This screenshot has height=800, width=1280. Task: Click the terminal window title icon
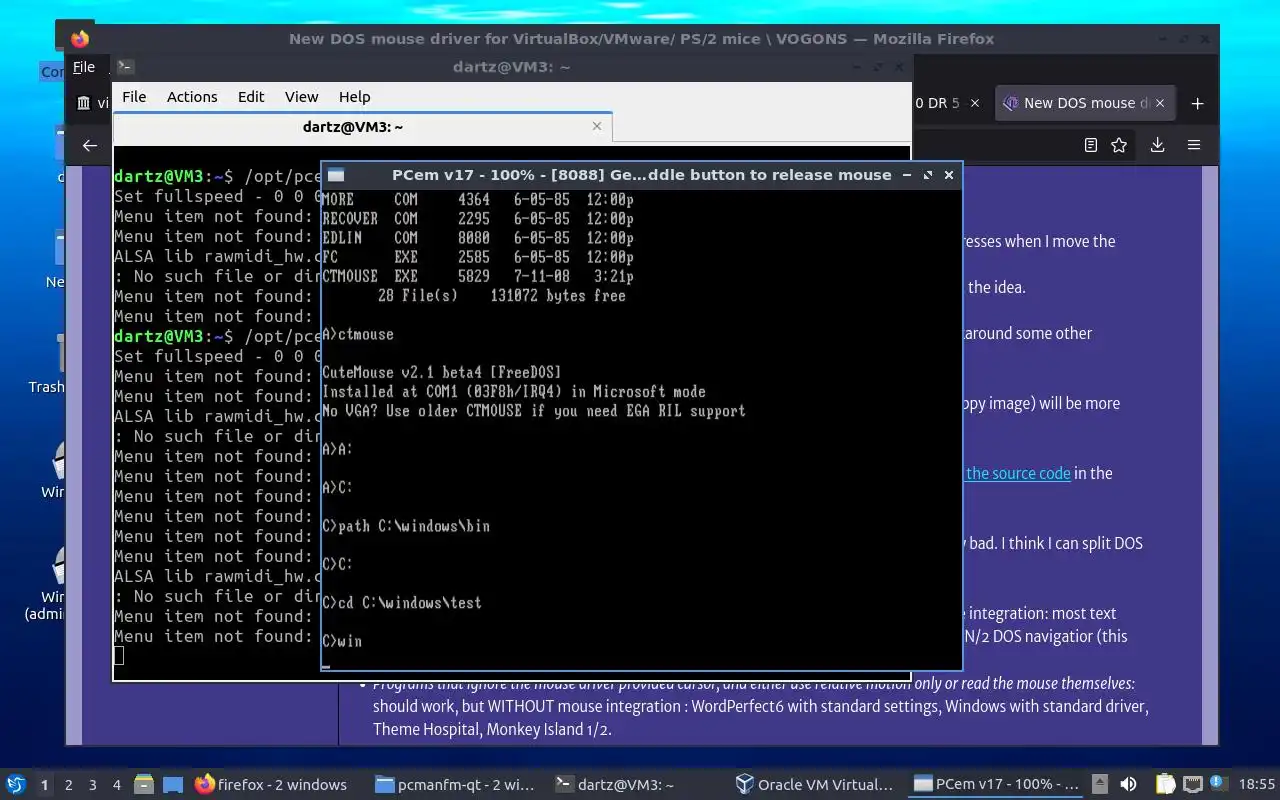125,67
